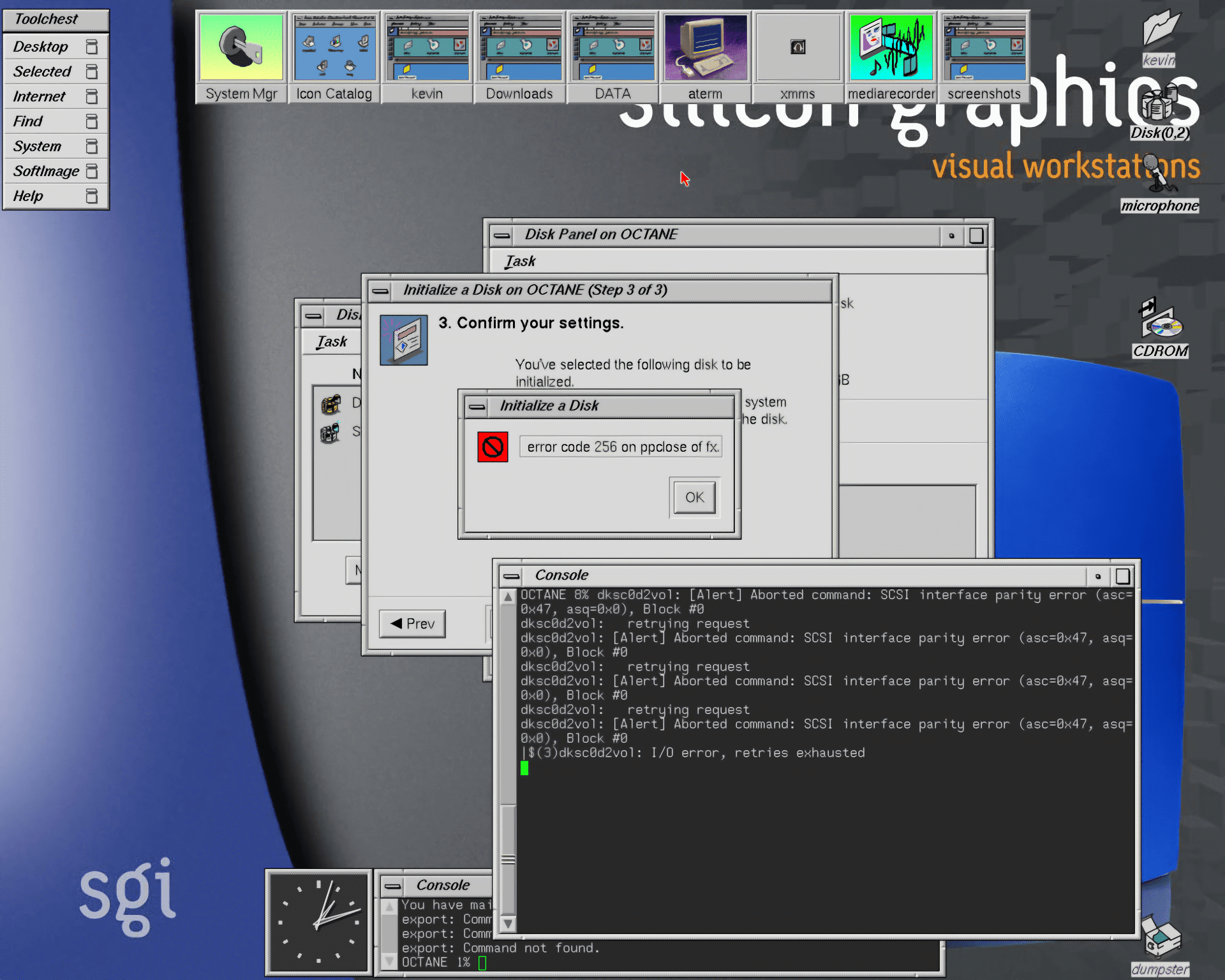This screenshot has width=1225, height=980.
Task: Click the "OCTANE 1%" prompt in bottom Console
Action: tap(436, 962)
